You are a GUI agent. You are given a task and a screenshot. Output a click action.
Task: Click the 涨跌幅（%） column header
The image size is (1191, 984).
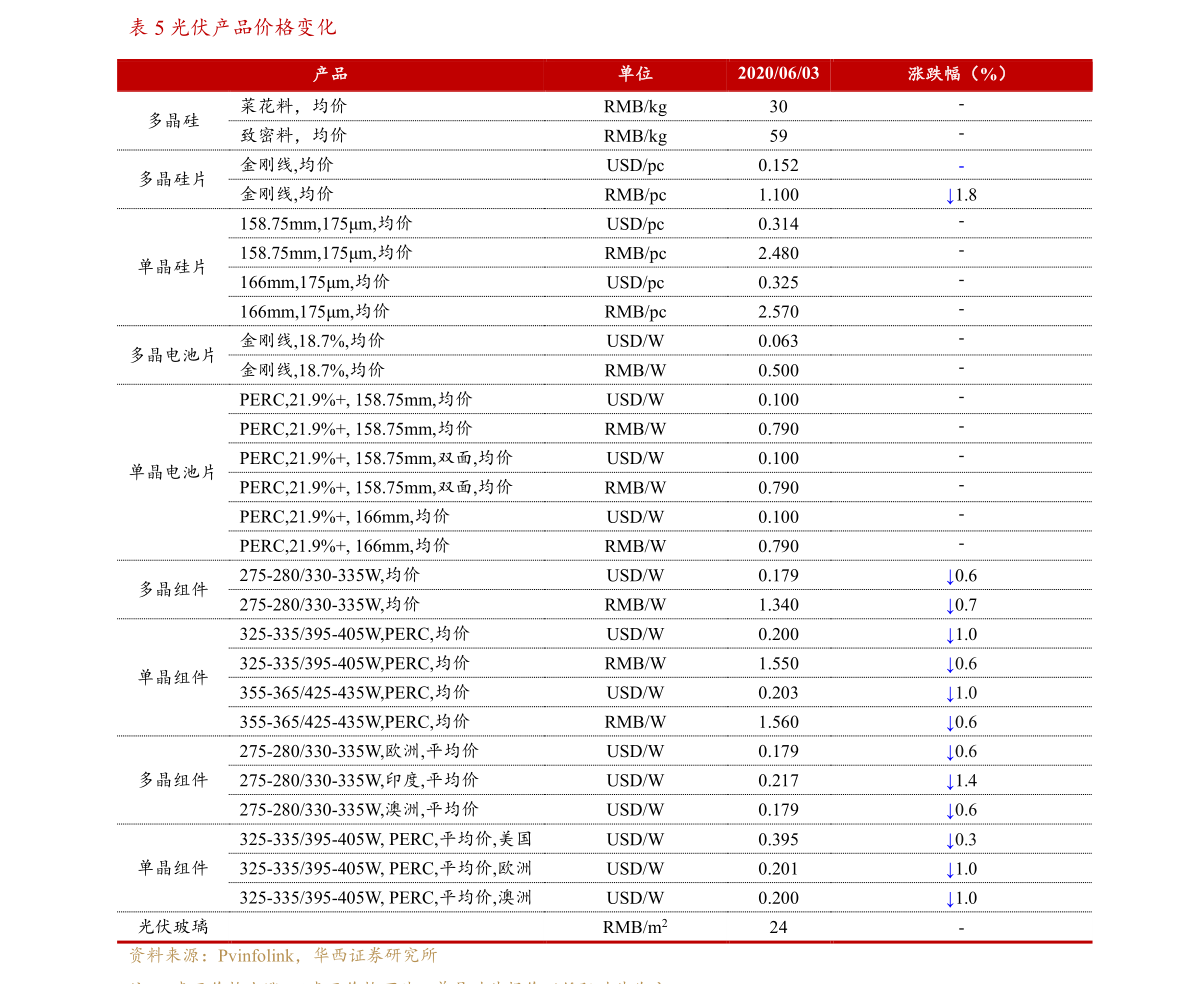tap(960, 74)
